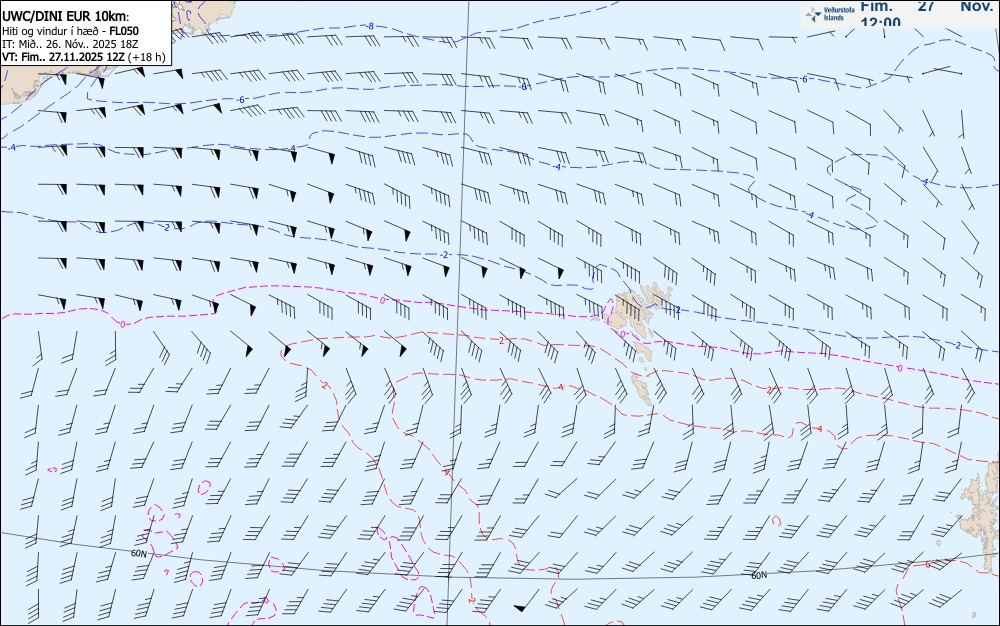Click the "VT: Fim.. 27.11.2025 12Z (+18 h)" line
The width and height of the screenshot is (1000, 626).
(84, 57)
